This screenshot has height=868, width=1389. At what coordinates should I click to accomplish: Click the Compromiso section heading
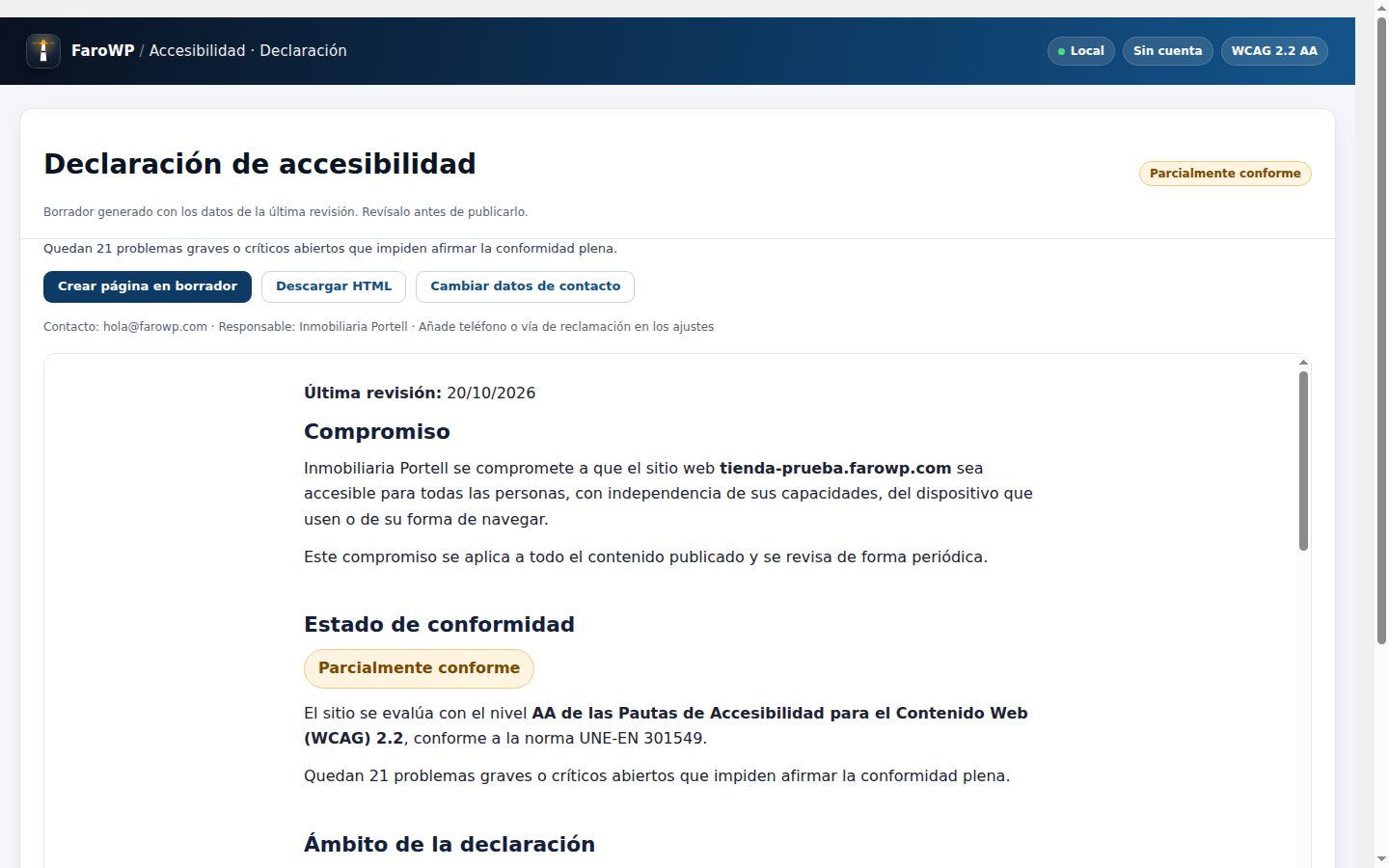(377, 431)
